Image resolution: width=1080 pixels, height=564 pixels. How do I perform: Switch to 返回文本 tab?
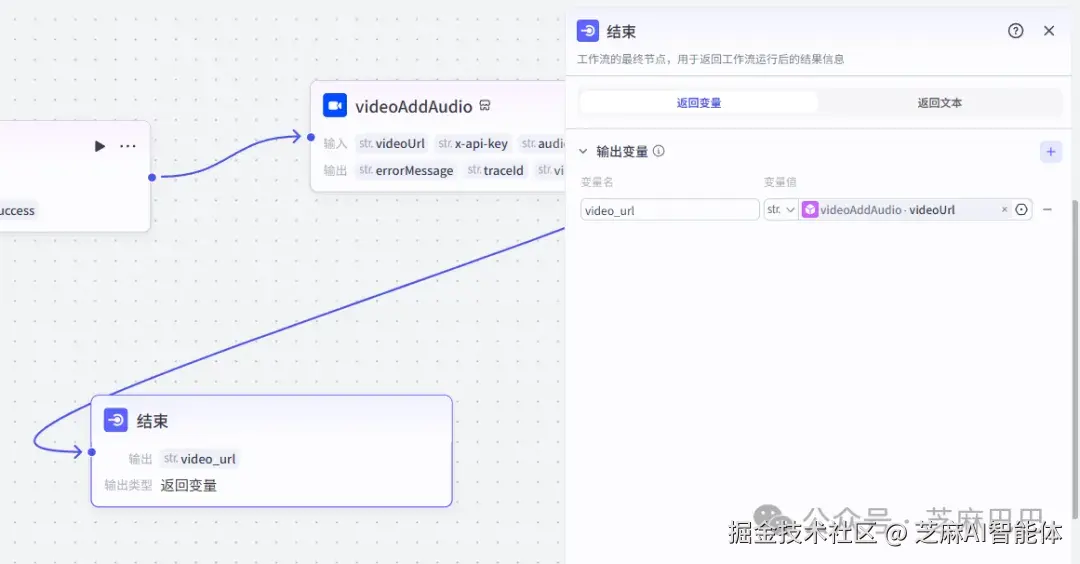(939, 103)
